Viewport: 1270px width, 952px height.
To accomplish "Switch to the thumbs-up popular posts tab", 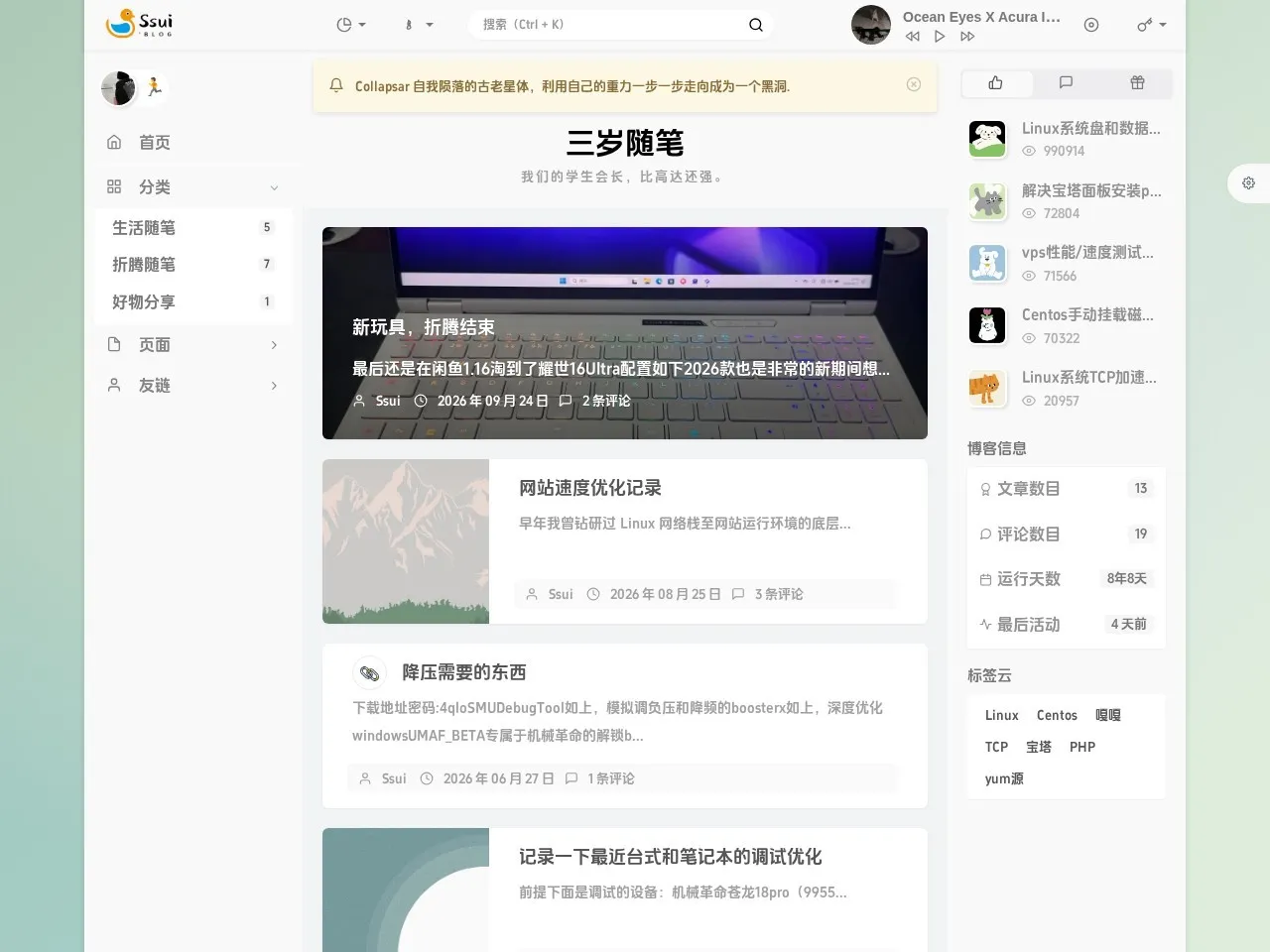I will (996, 83).
